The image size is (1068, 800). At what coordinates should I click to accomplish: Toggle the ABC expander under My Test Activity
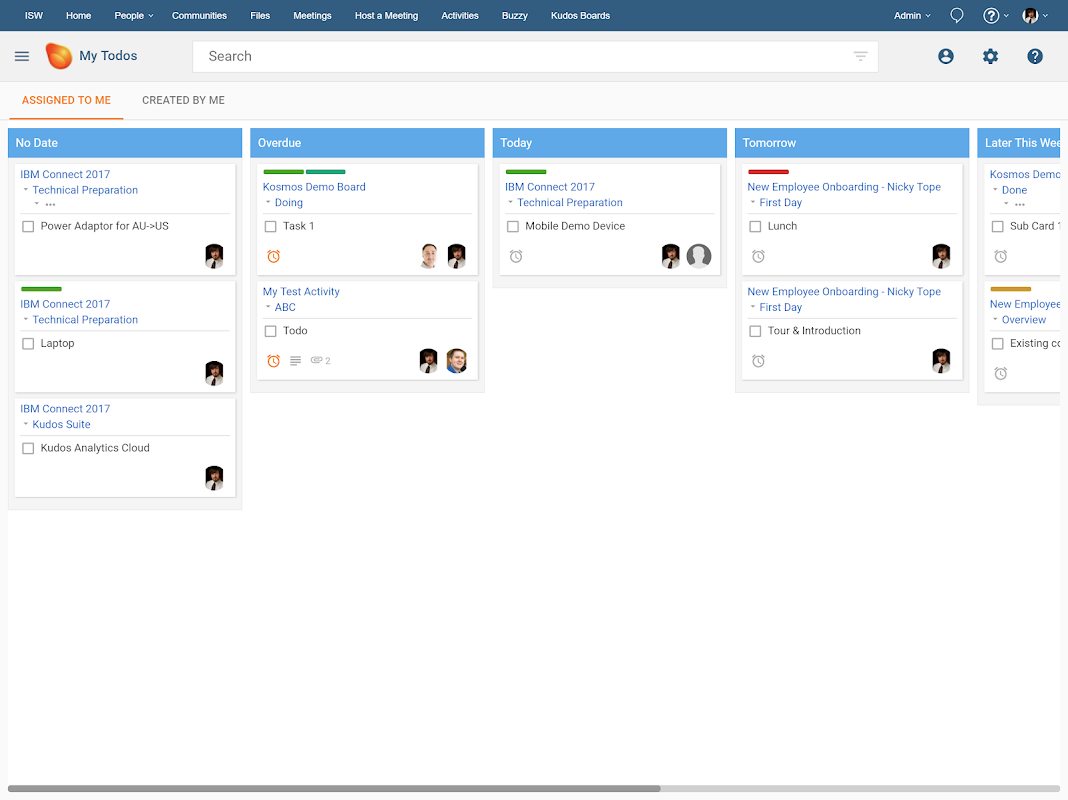coord(268,307)
